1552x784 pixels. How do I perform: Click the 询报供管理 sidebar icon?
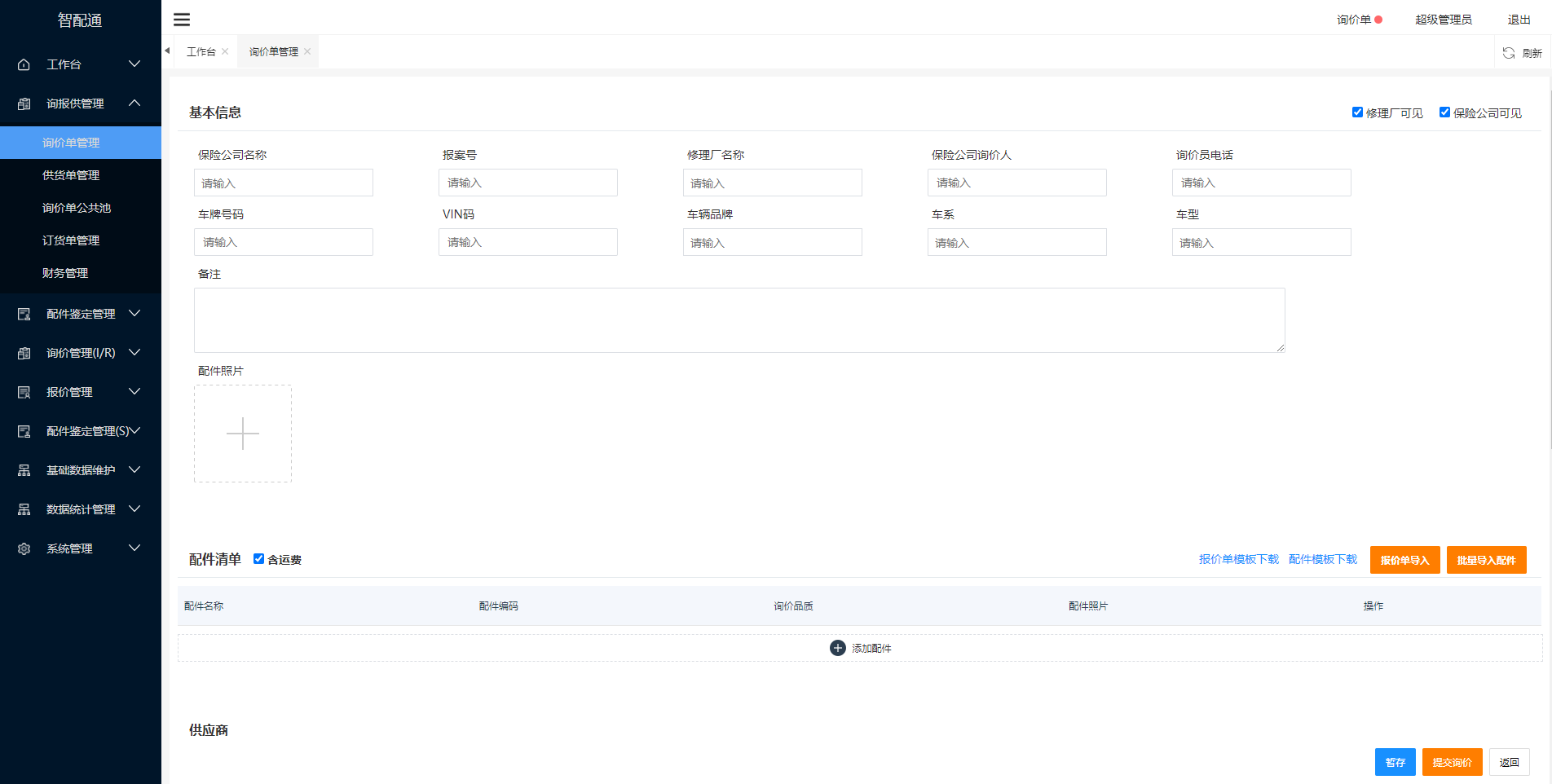point(24,104)
